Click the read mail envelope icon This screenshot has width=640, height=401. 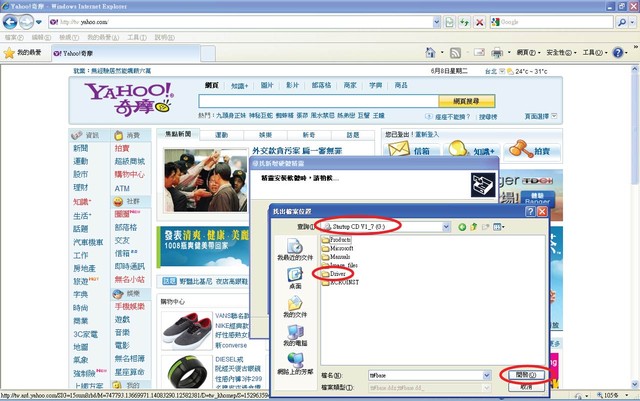coord(479,52)
